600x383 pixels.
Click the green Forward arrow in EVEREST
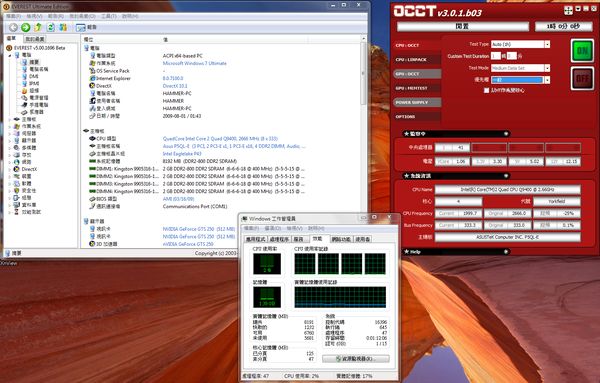[26, 27]
